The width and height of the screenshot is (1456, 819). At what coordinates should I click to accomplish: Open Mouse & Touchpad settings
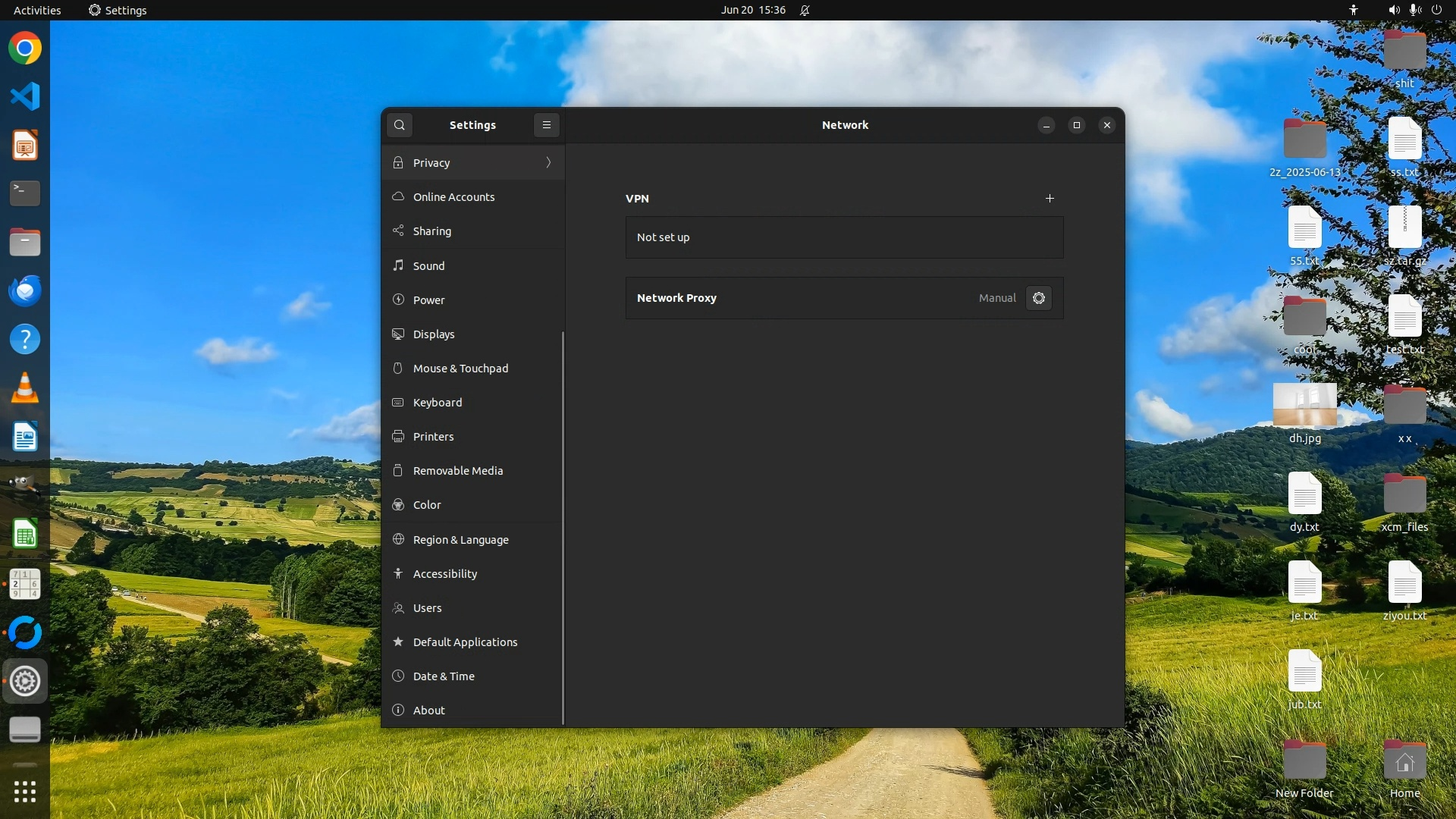(460, 369)
